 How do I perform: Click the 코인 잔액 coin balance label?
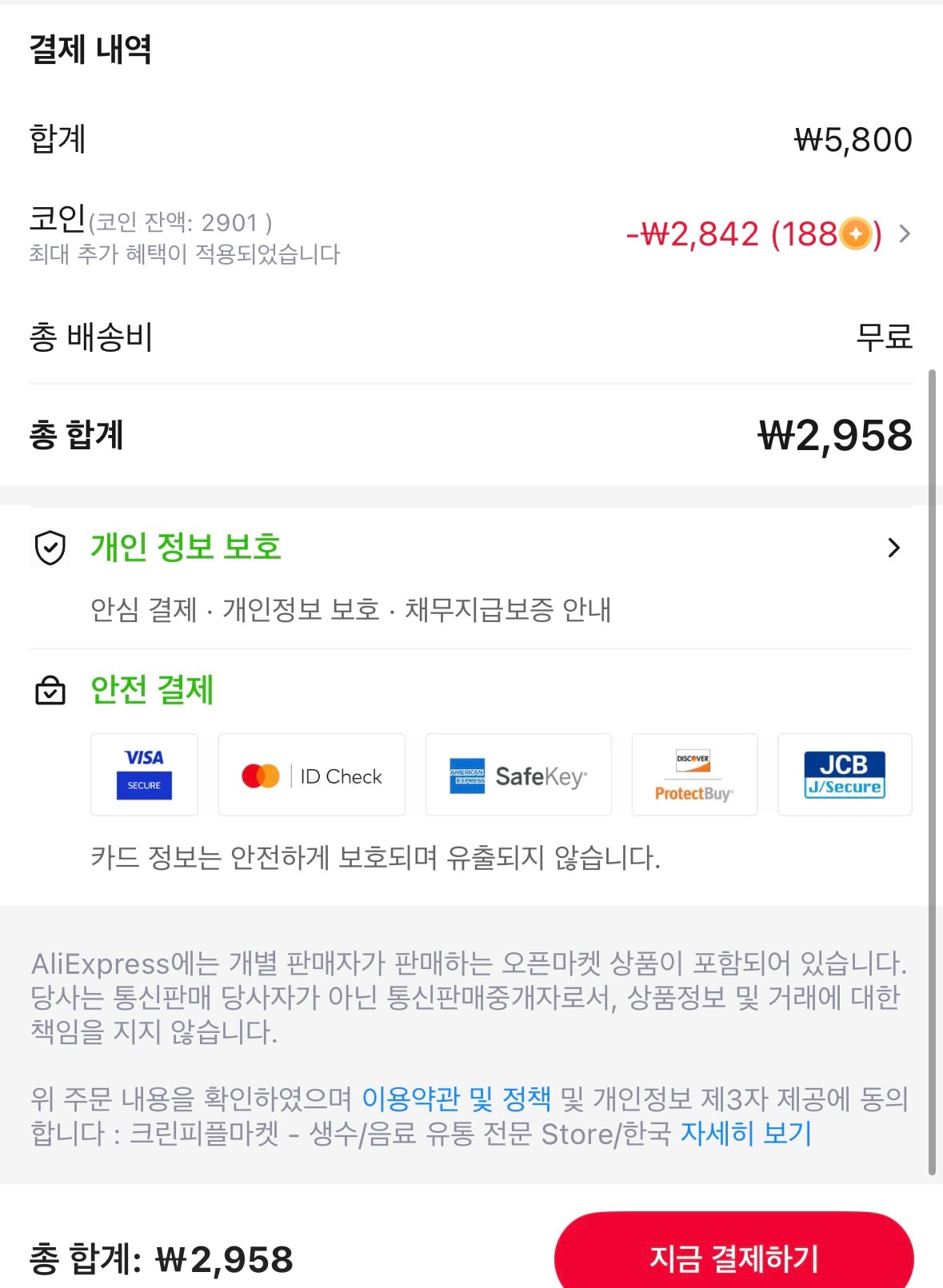pos(181,222)
